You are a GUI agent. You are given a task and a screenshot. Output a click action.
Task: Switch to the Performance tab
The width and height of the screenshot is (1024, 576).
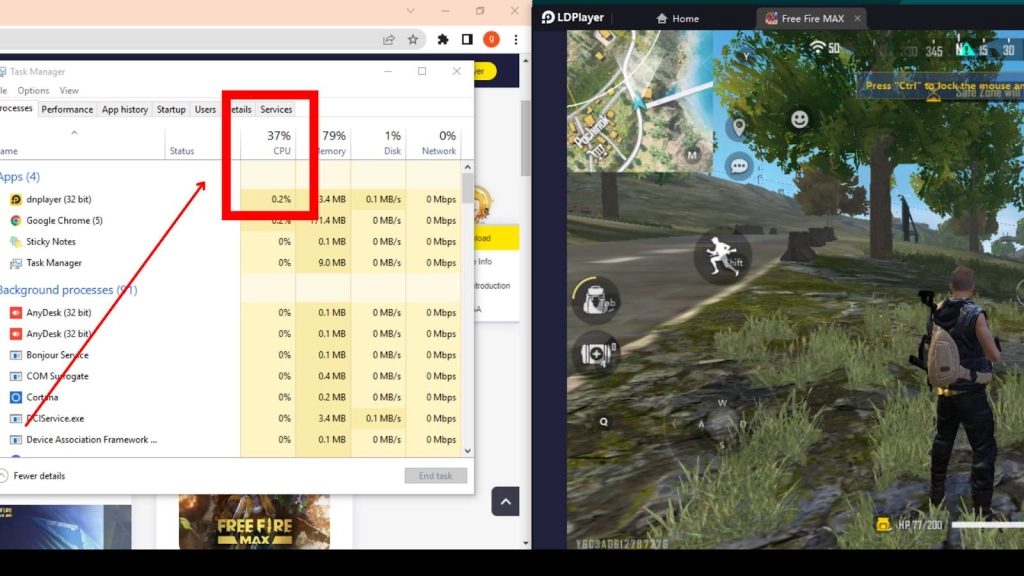(67, 110)
